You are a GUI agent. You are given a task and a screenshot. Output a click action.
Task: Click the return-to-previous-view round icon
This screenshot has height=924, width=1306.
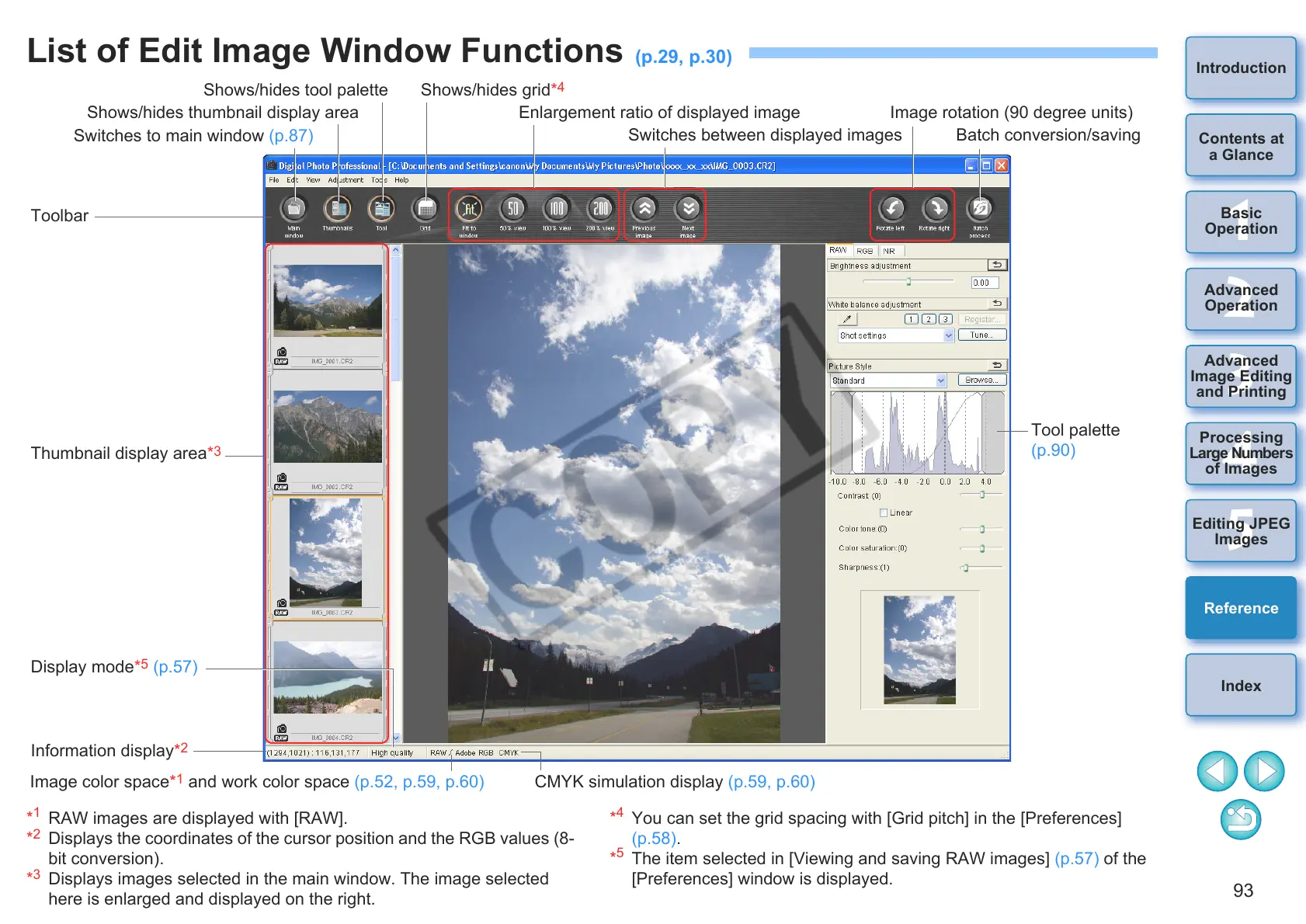1241,819
